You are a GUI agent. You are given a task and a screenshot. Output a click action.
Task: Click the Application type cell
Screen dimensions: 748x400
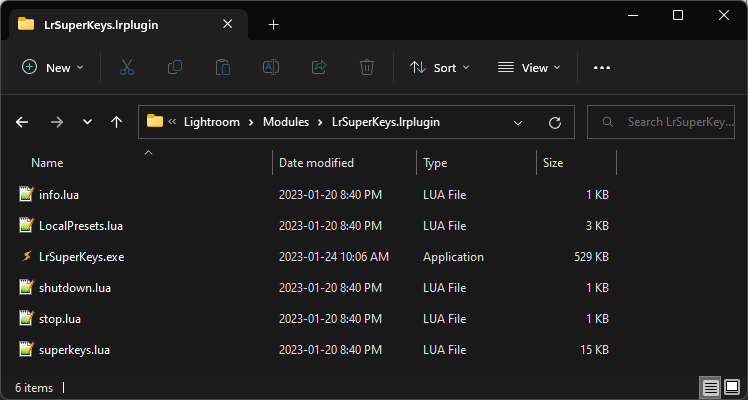click(x=453, y=257)
